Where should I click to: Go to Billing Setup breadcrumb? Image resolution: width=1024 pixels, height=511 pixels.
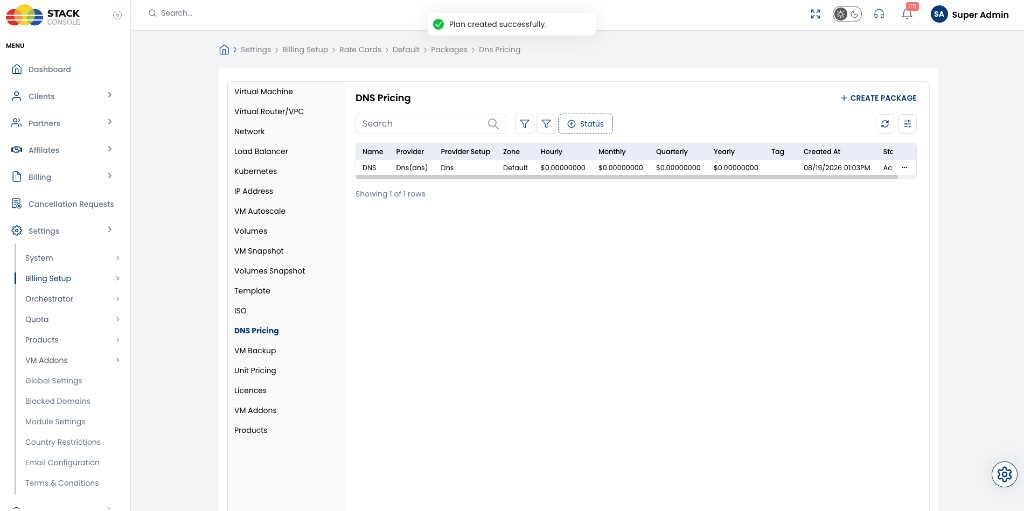[x=305, y=50]
